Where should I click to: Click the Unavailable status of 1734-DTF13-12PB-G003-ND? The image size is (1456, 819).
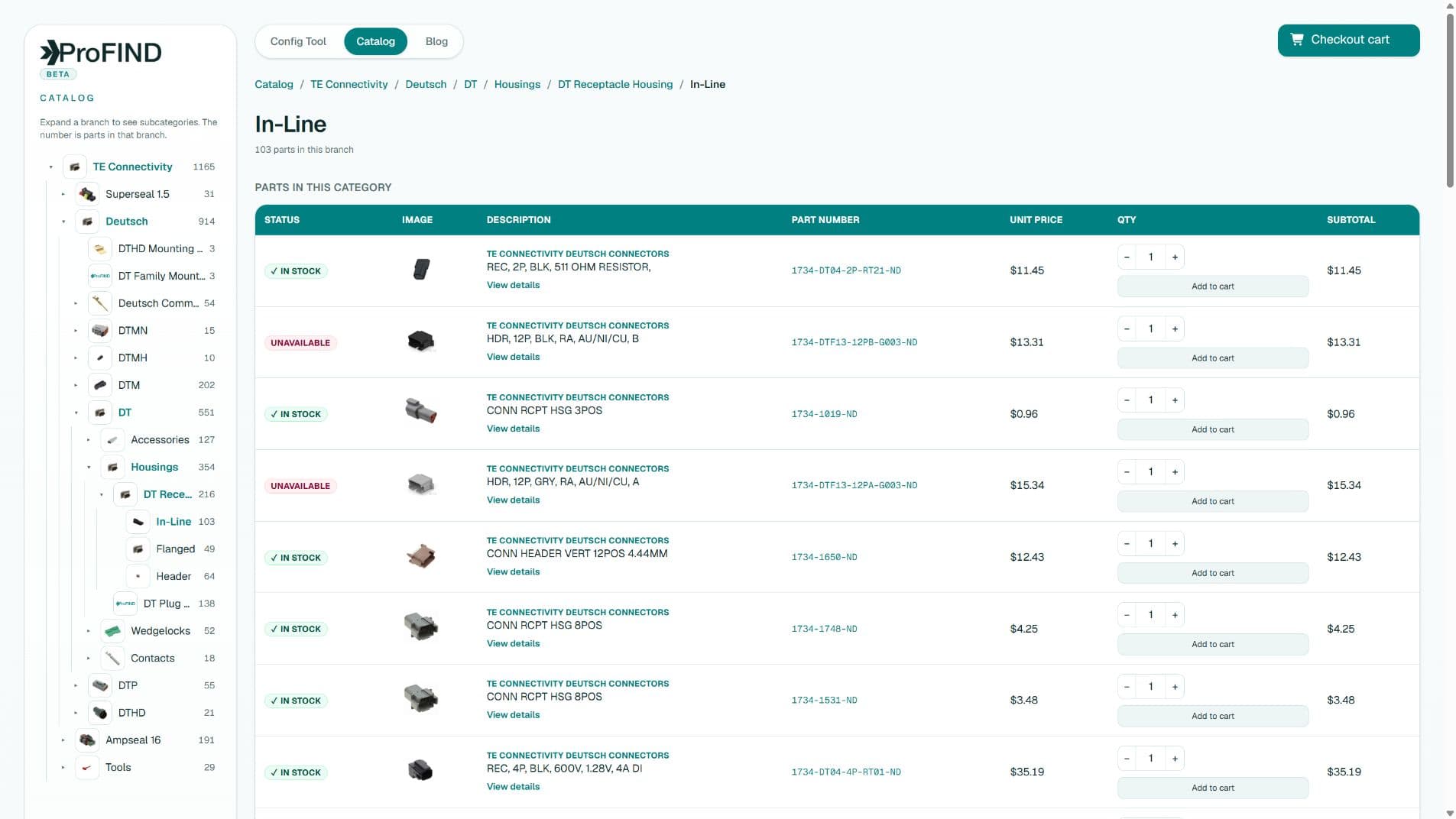click(x=300, y=343)
